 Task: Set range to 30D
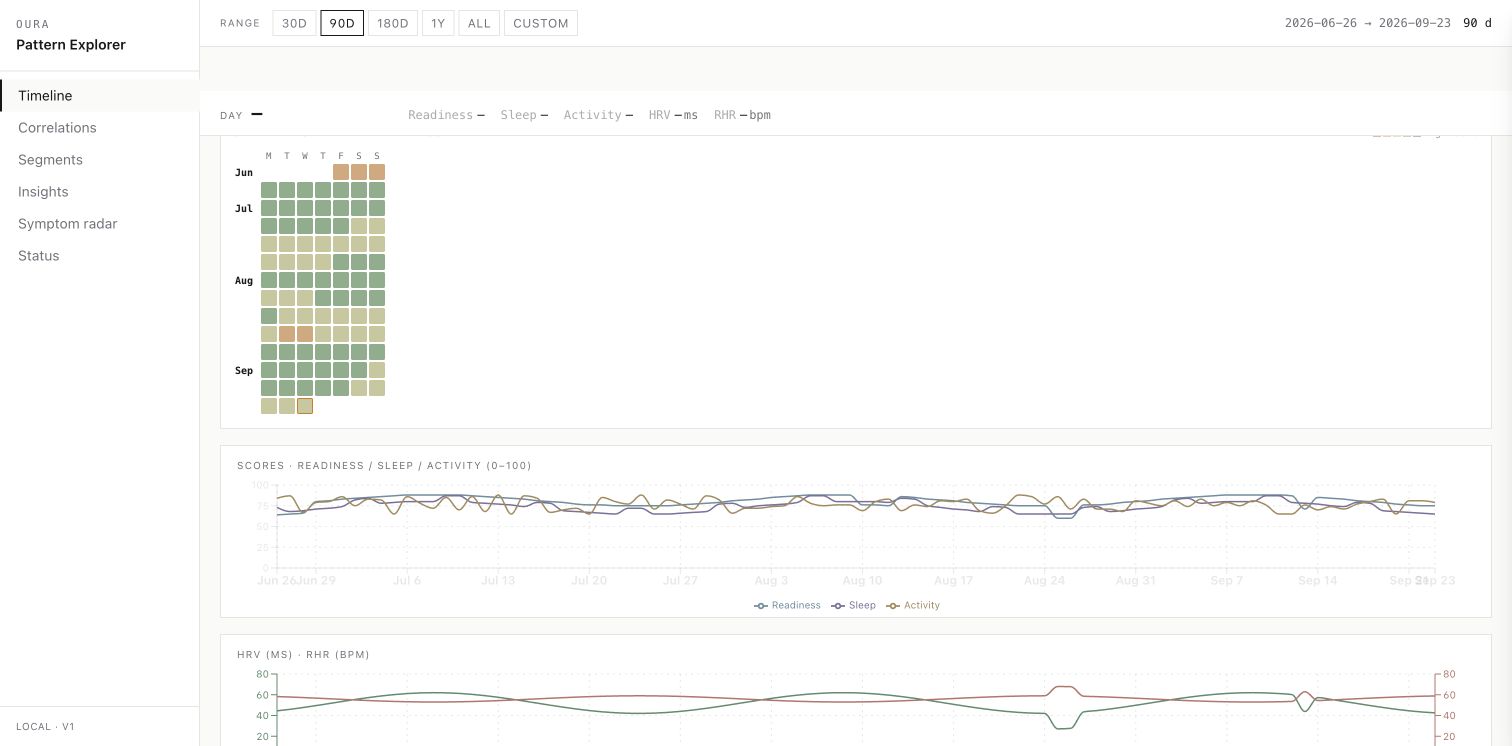[294, 23]
